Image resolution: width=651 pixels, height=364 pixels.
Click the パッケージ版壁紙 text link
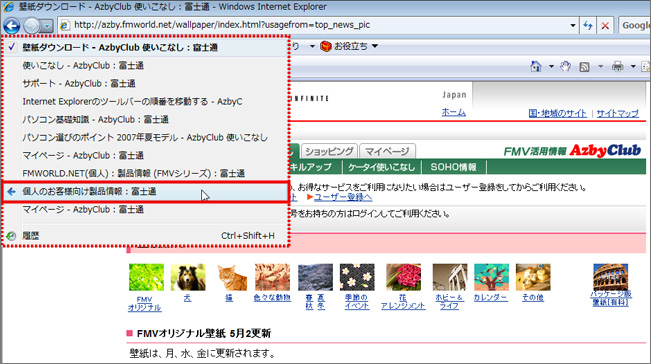tap(611, 298)
